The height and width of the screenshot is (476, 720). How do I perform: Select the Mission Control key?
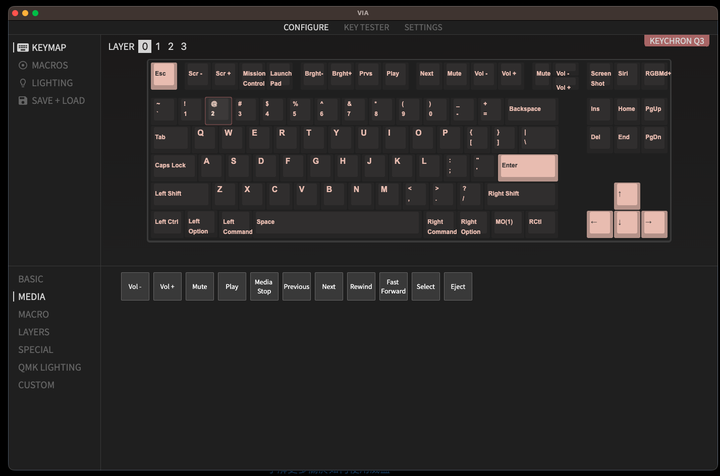[254, 76]
